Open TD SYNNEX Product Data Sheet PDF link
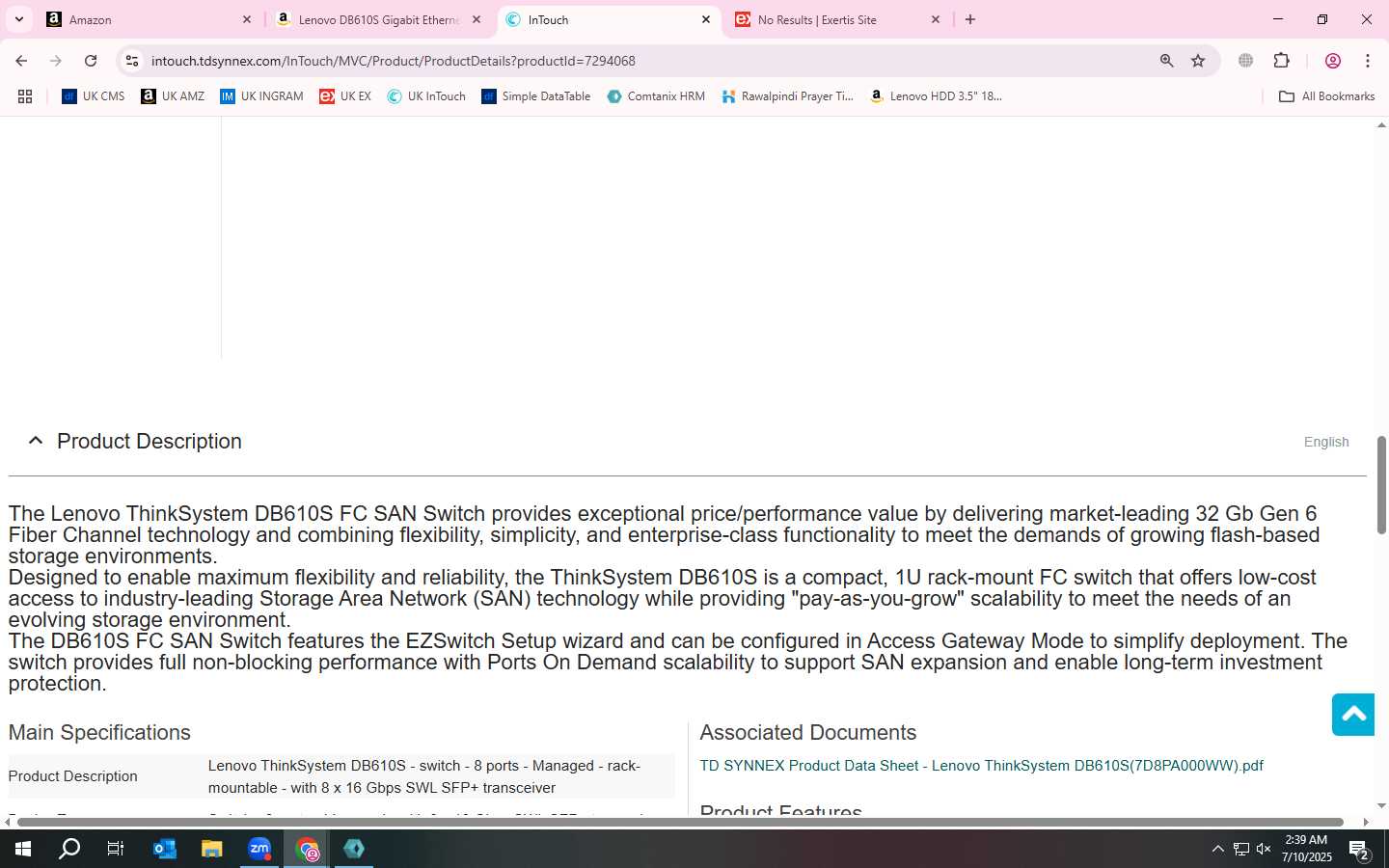 point(981,766)
